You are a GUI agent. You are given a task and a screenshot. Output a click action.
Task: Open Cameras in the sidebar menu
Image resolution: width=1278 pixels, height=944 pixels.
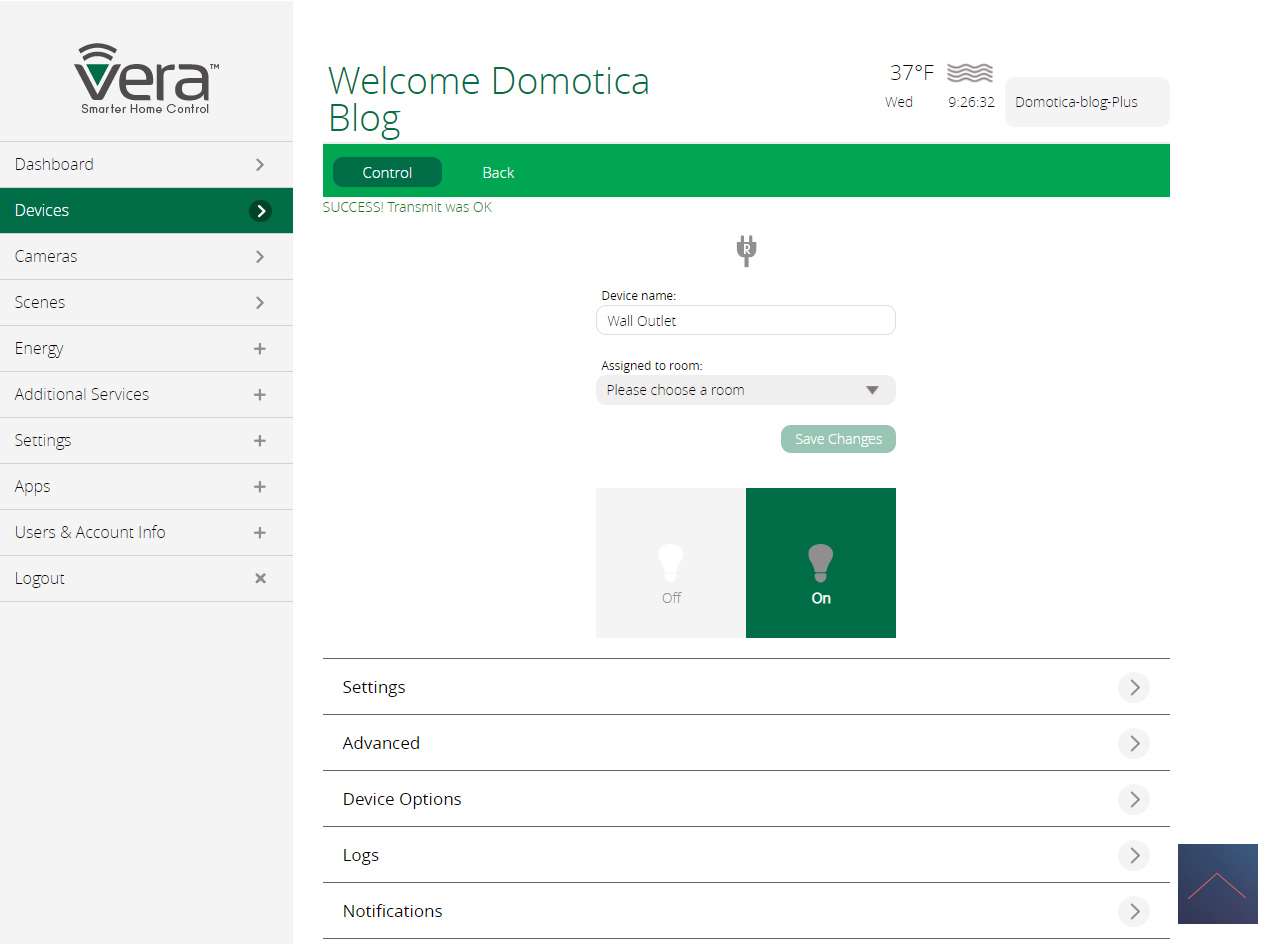tap(146, 257)
